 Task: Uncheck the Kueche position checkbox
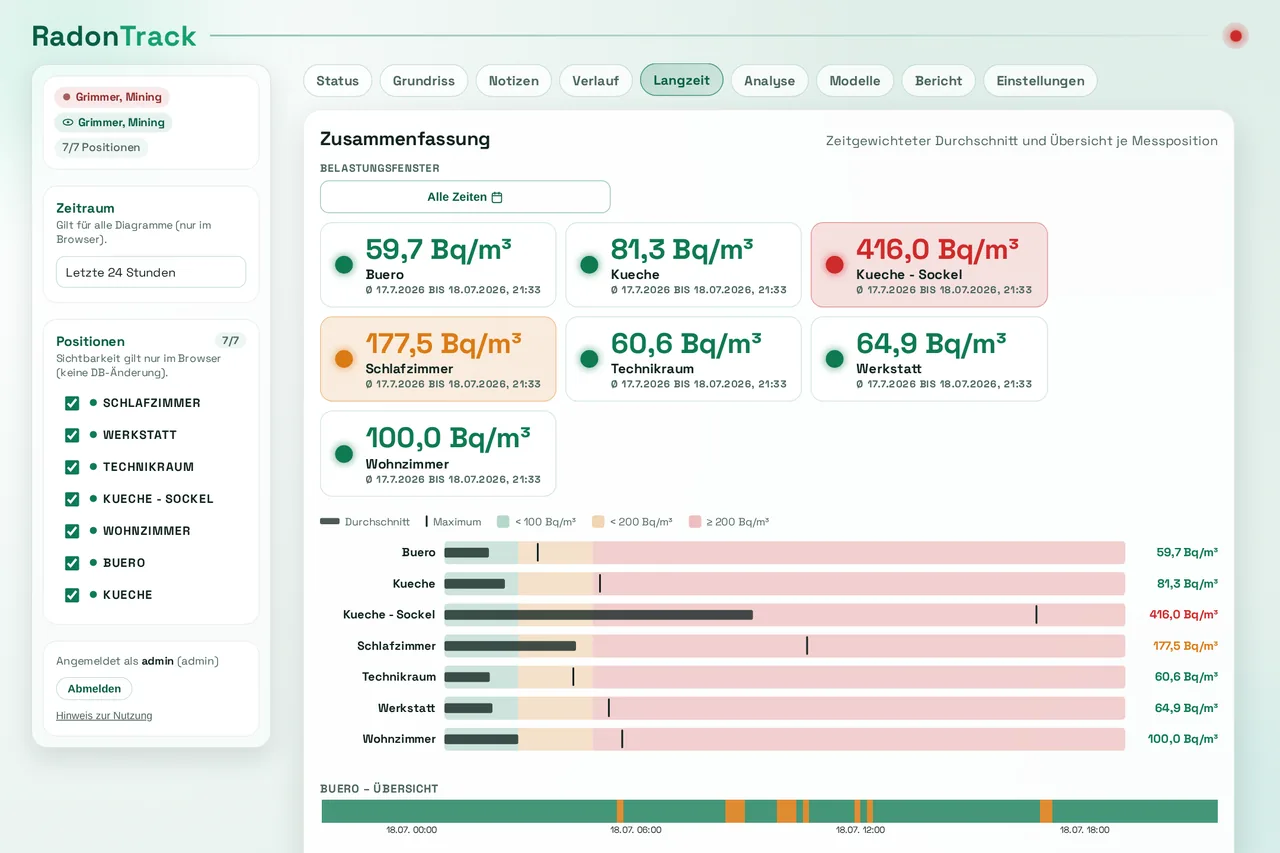coord(72,595)
